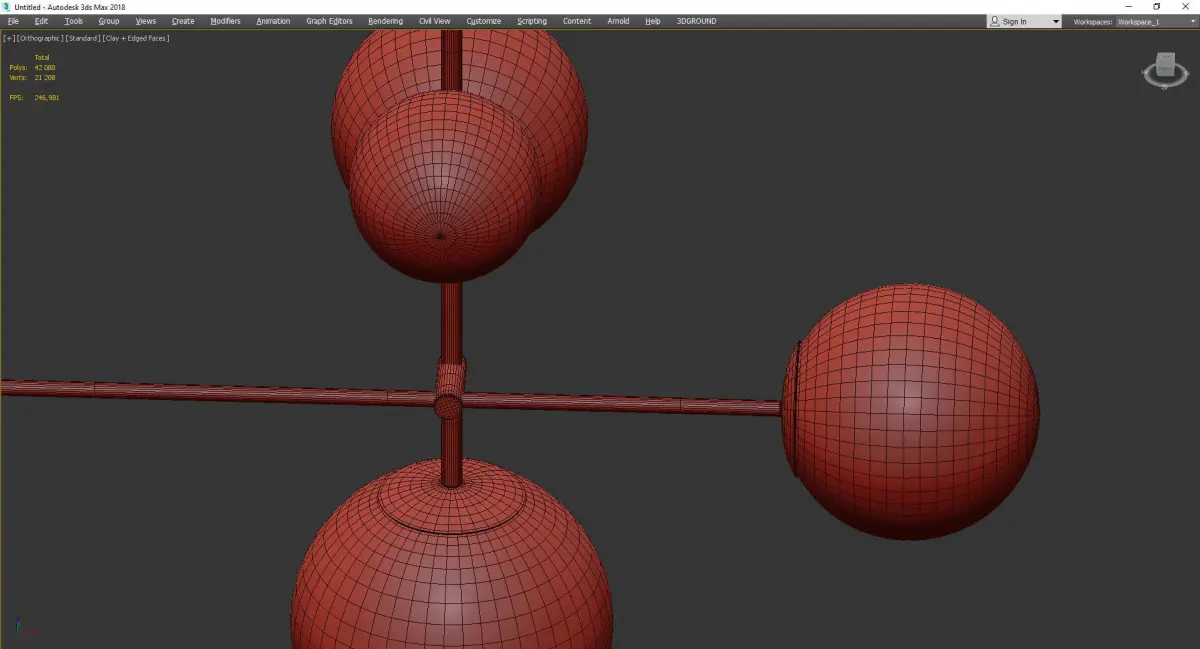Open the Customize menu
Screen dimensions: 1200x649
point(484,21)
